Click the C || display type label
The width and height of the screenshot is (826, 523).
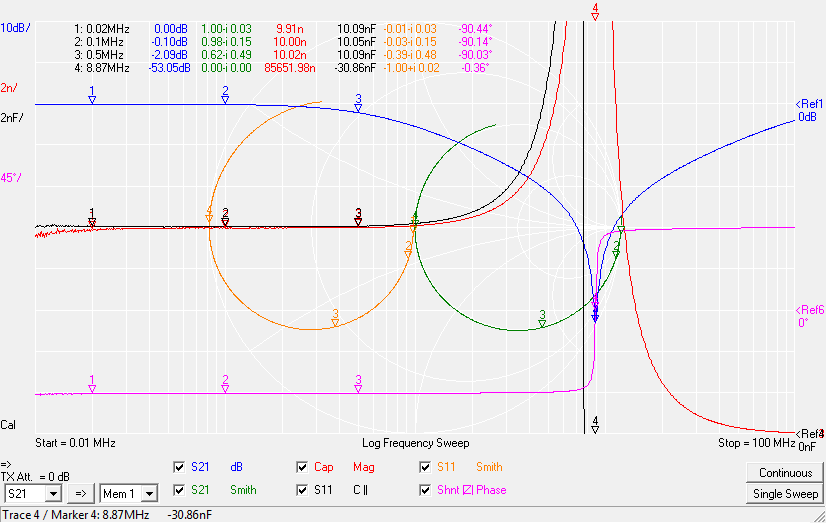click(x=360, y=490)
